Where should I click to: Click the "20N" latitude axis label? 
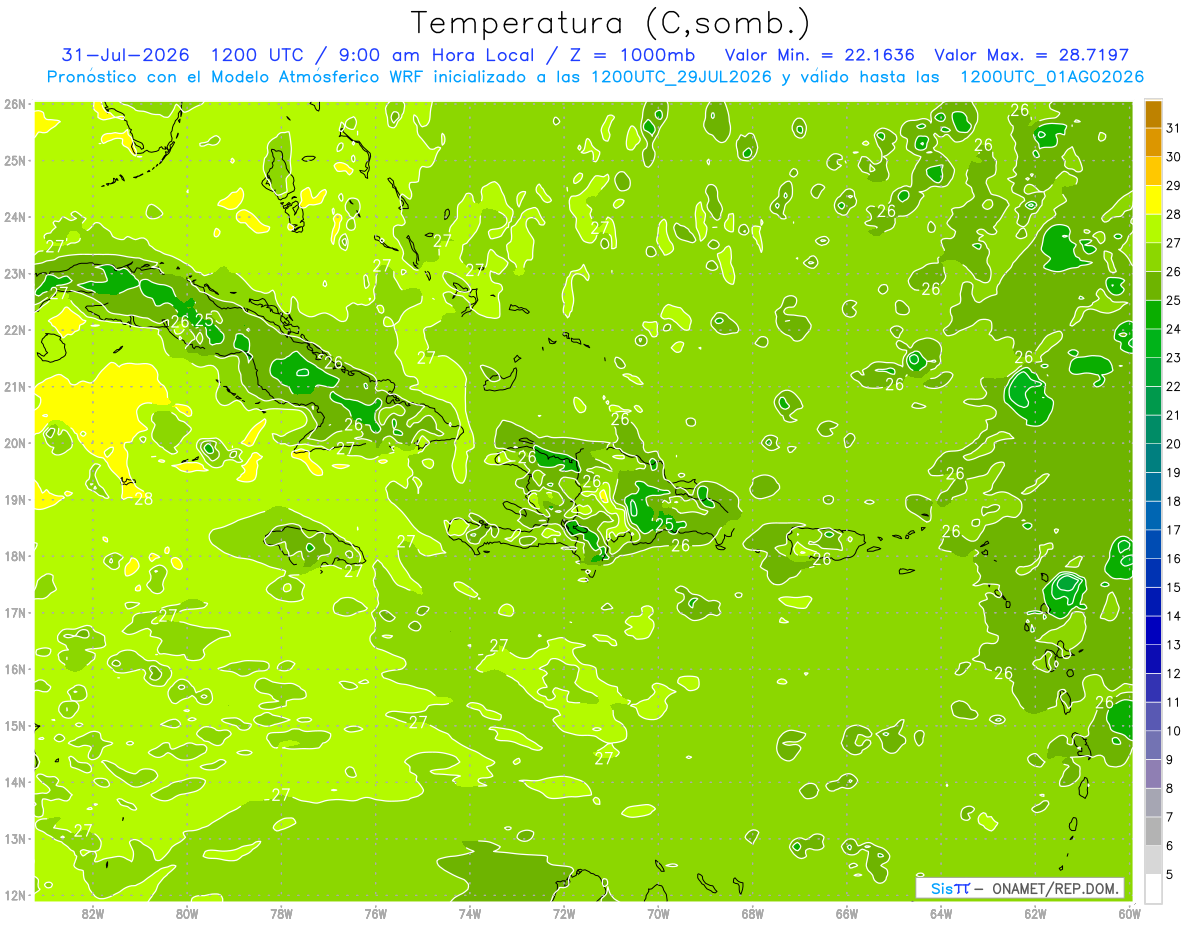(x=15, y=443)
